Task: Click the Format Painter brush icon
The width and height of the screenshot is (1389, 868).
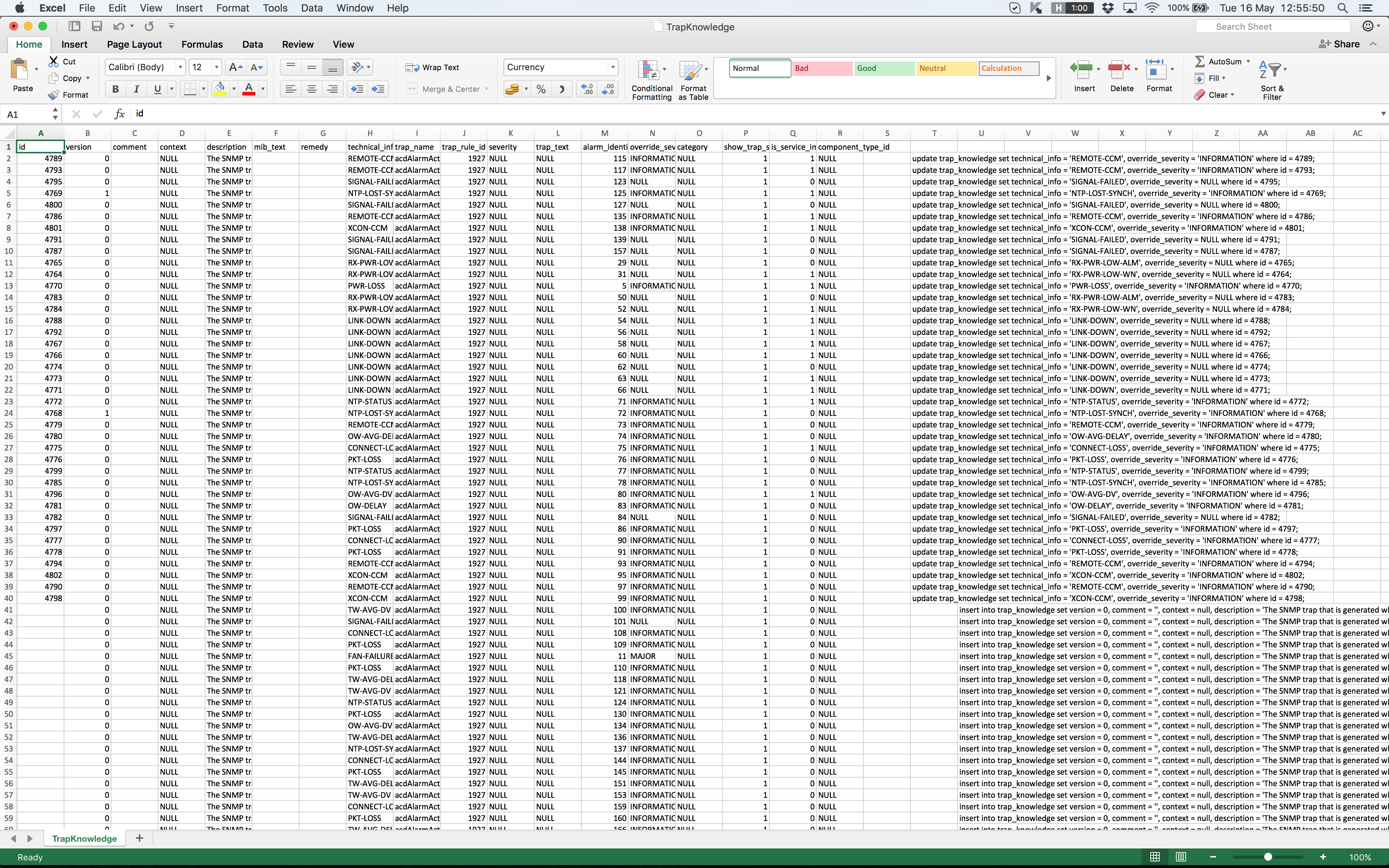Action: (x=54, y=95)
